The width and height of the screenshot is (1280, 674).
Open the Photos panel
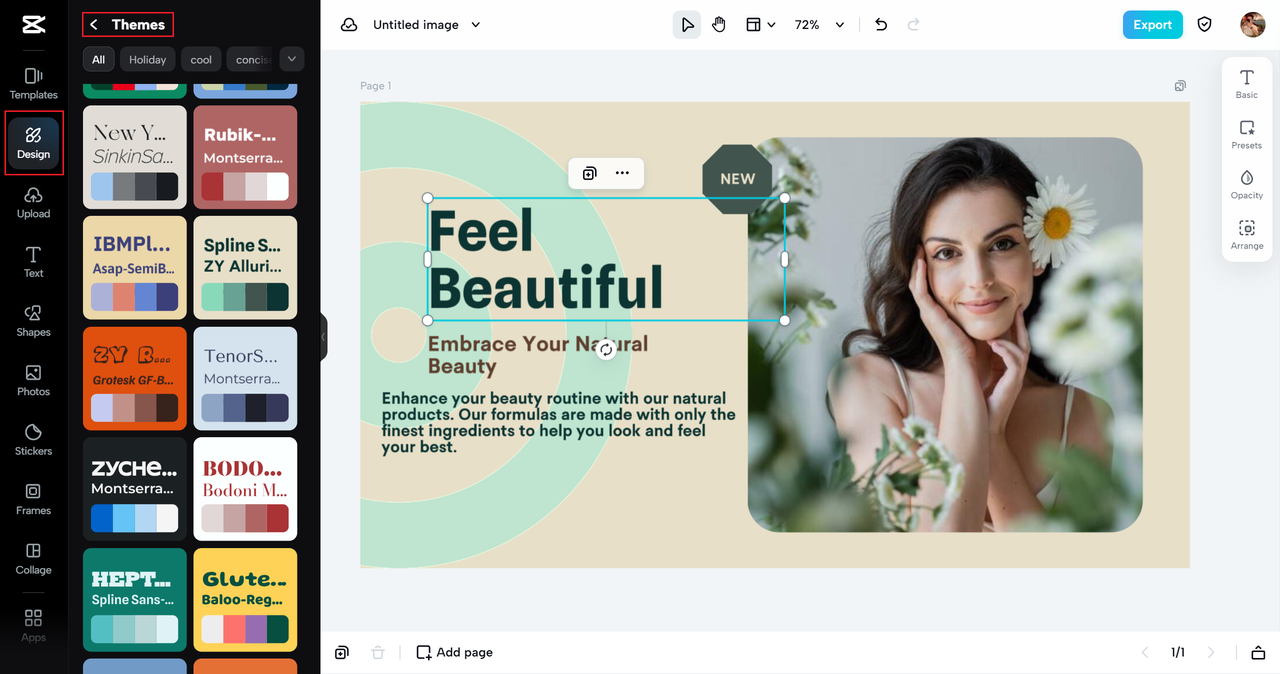pos(33,380)
